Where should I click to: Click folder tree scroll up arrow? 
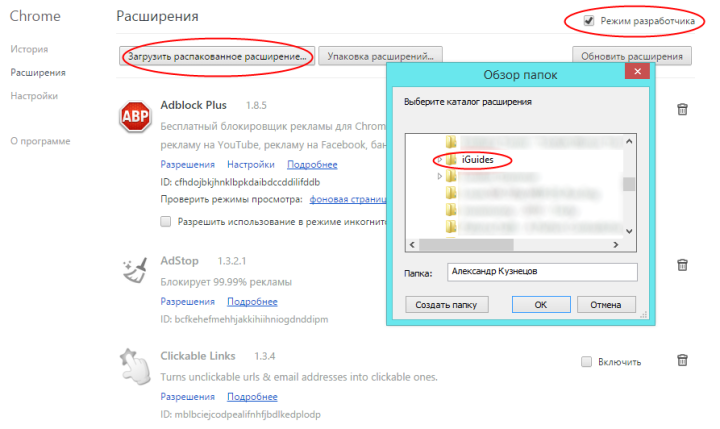point(629,141)
